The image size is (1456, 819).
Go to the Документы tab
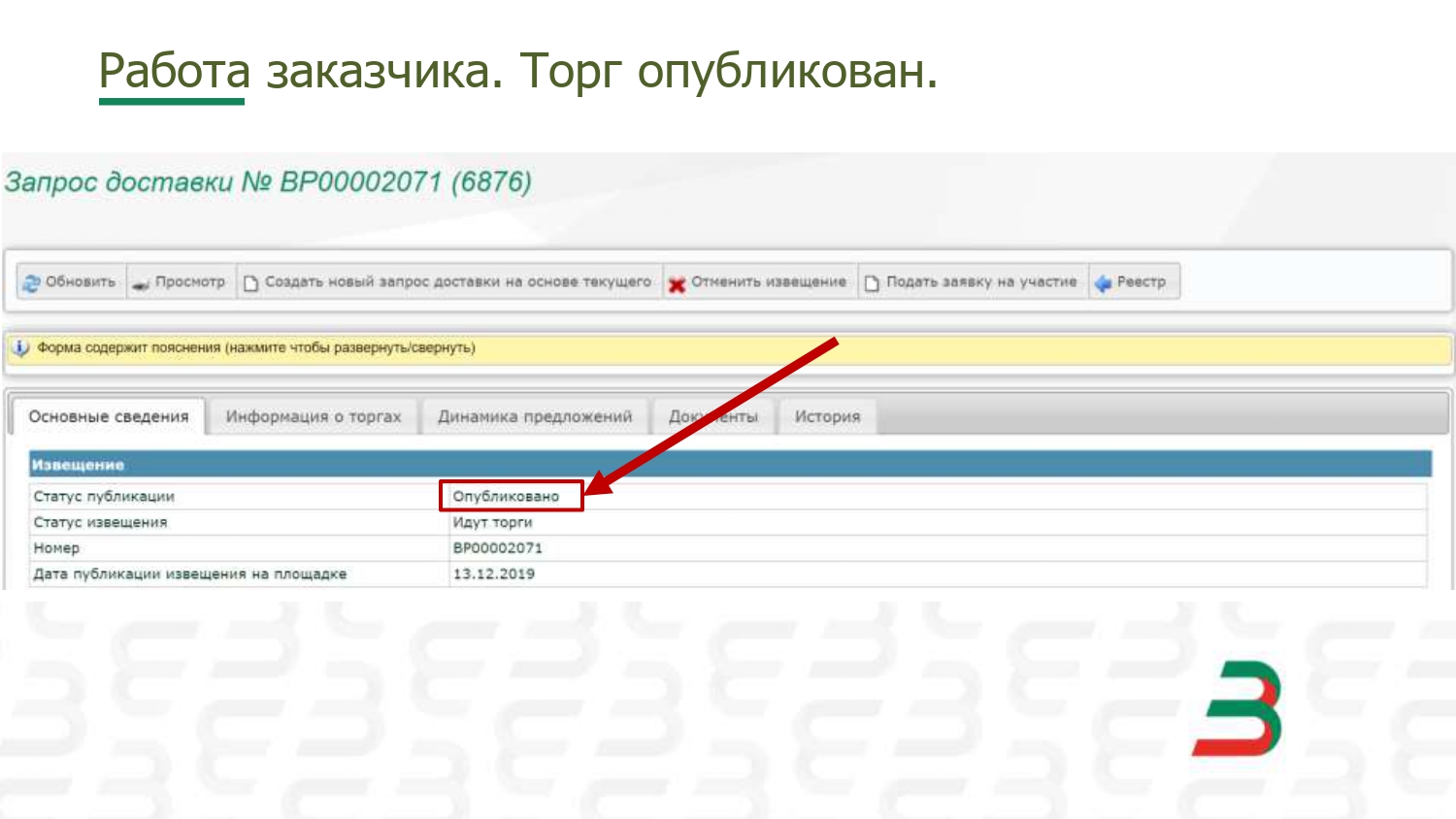tap(712, 416)
